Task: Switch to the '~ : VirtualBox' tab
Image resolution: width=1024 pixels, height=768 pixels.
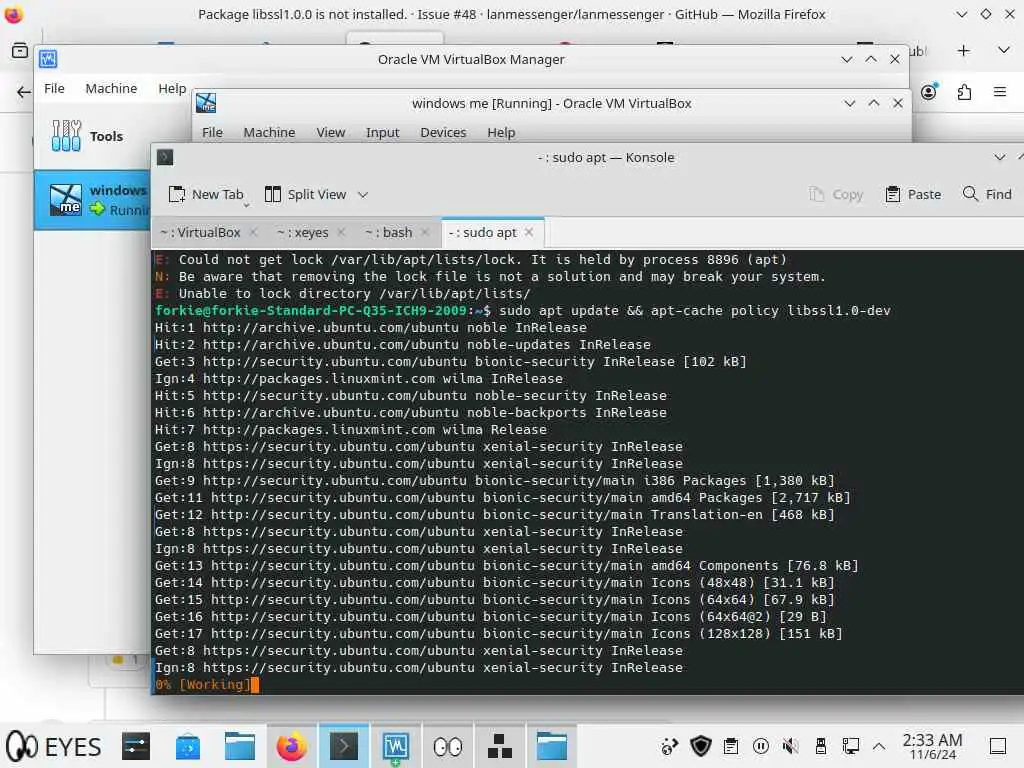Action: tap(200, 232)
